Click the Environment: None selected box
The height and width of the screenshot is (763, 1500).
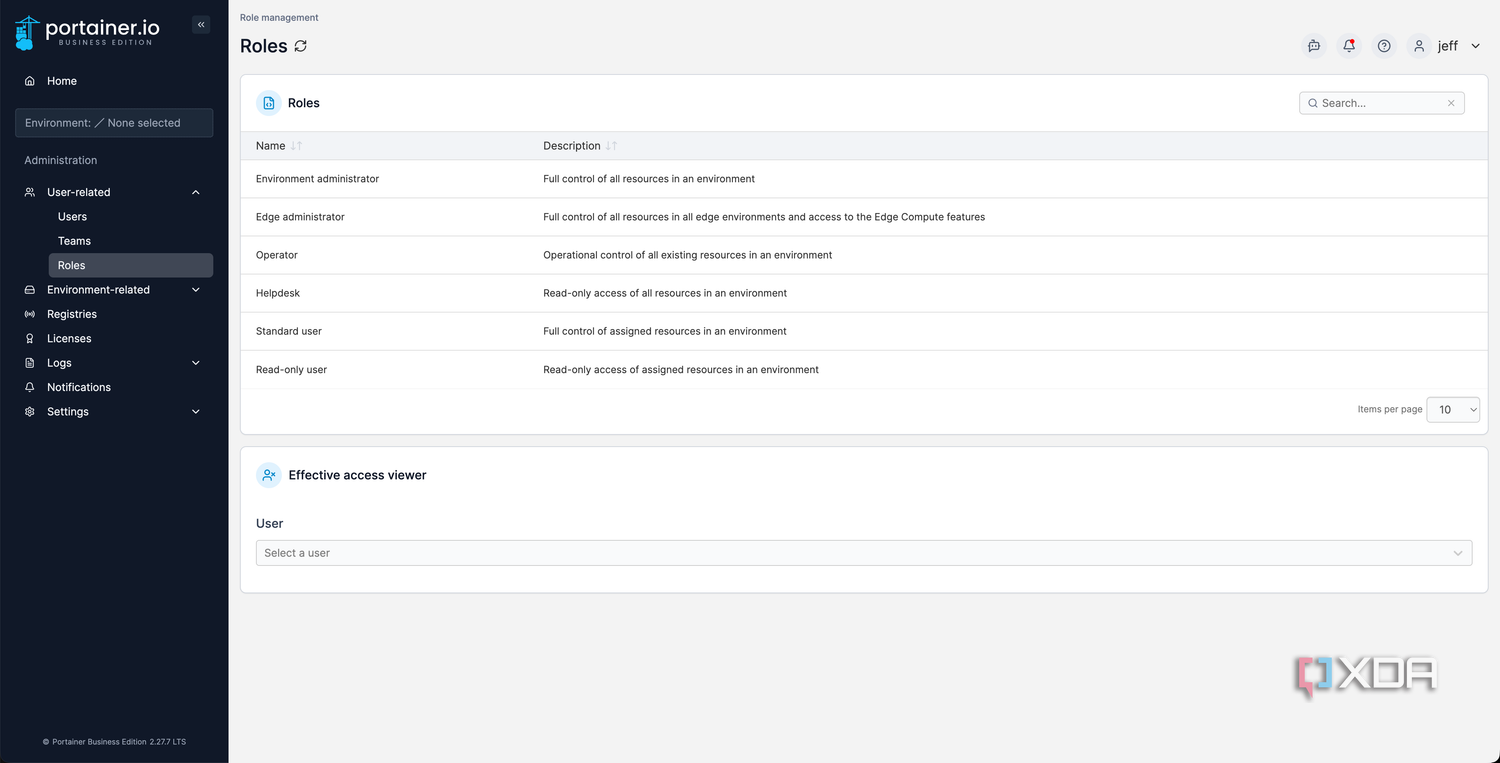pos(114,123)
